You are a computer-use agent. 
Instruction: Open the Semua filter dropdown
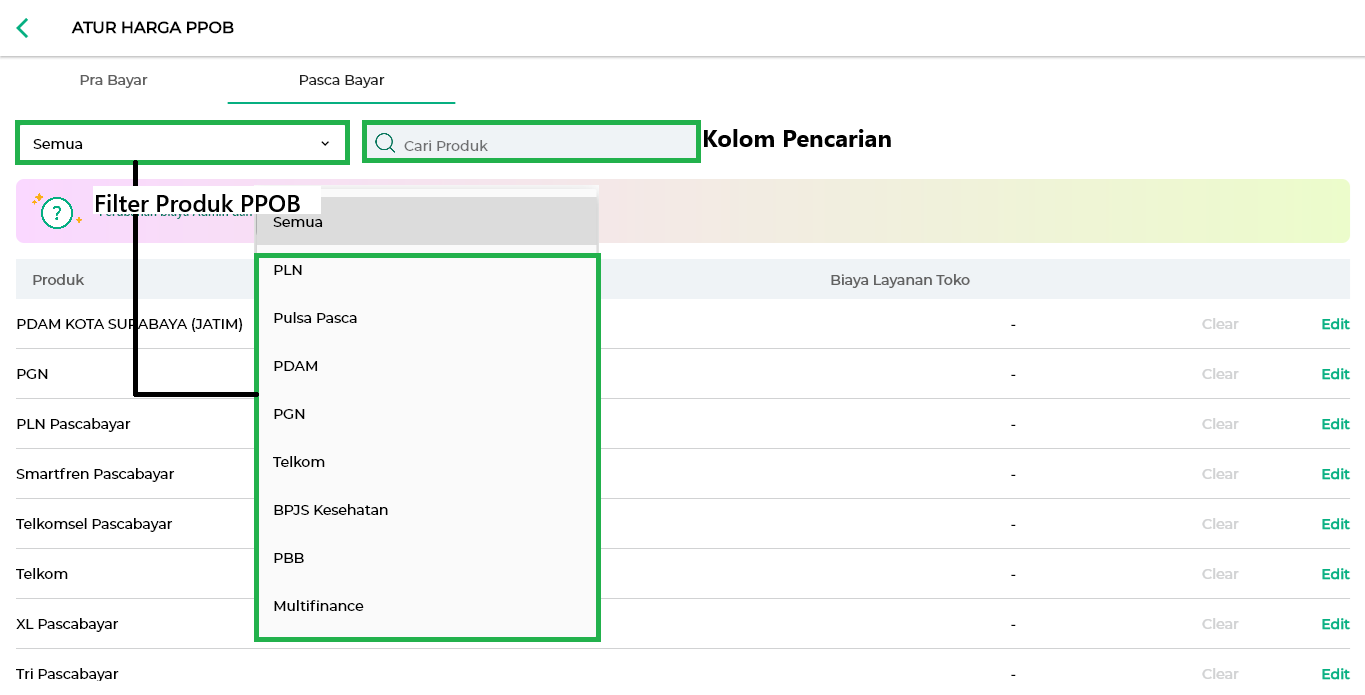pos(183,143)
